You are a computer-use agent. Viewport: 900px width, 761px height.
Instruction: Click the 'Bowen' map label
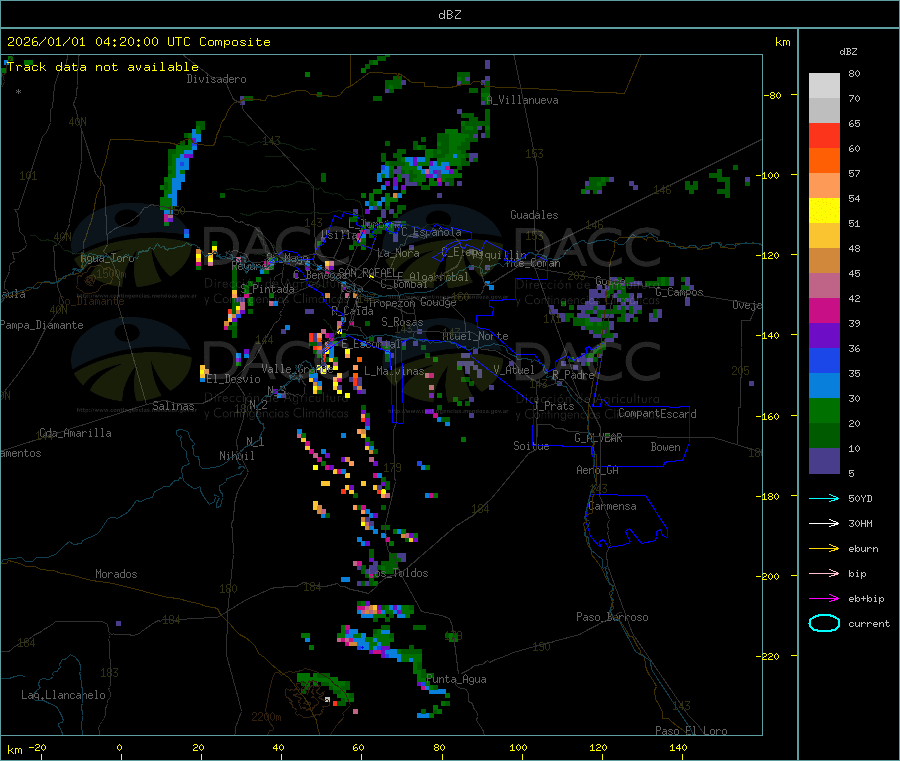coord(665,447)
